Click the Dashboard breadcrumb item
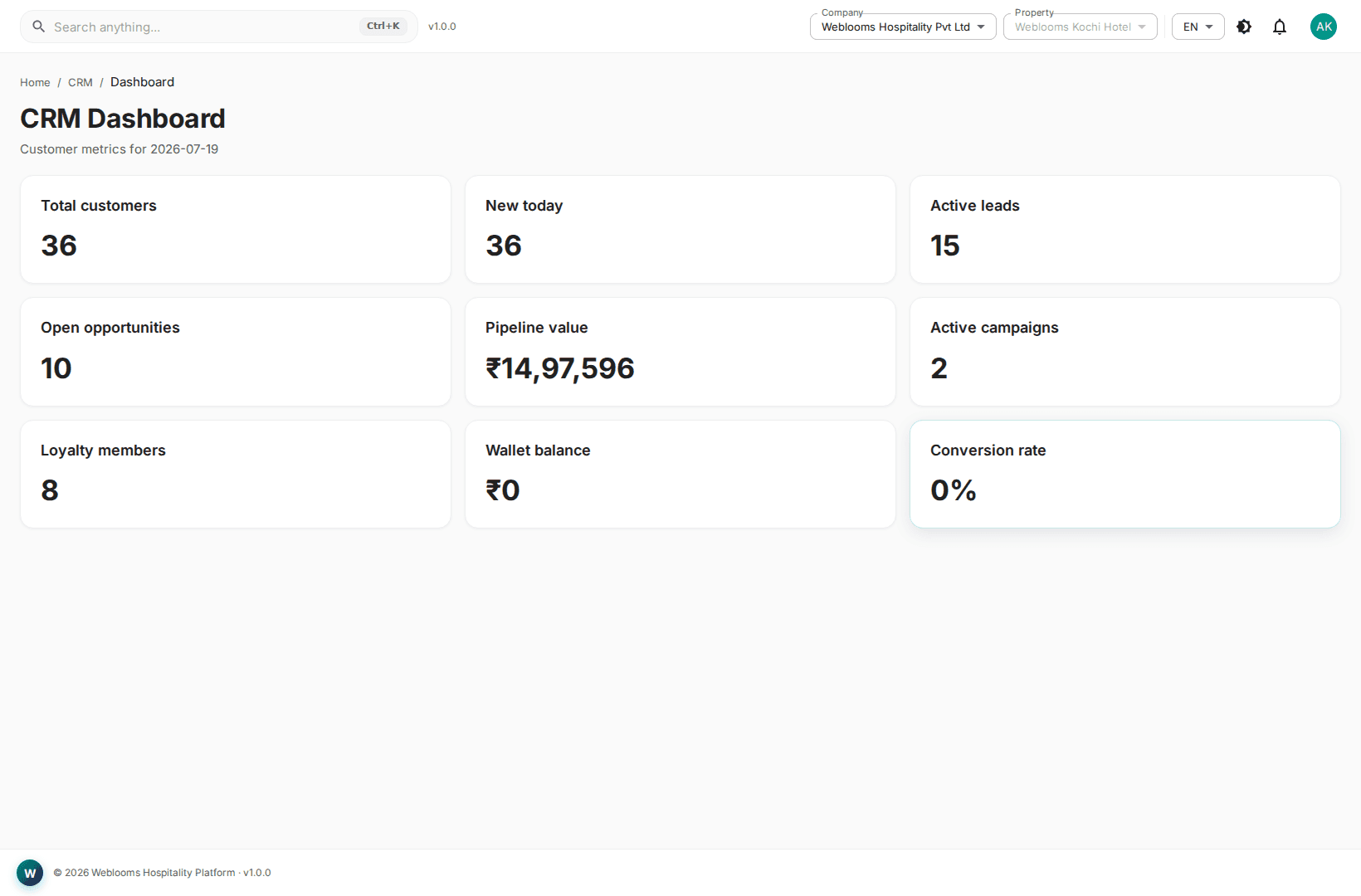The height and width of the screenshot is (896, 1361). (x=142, y=82)
